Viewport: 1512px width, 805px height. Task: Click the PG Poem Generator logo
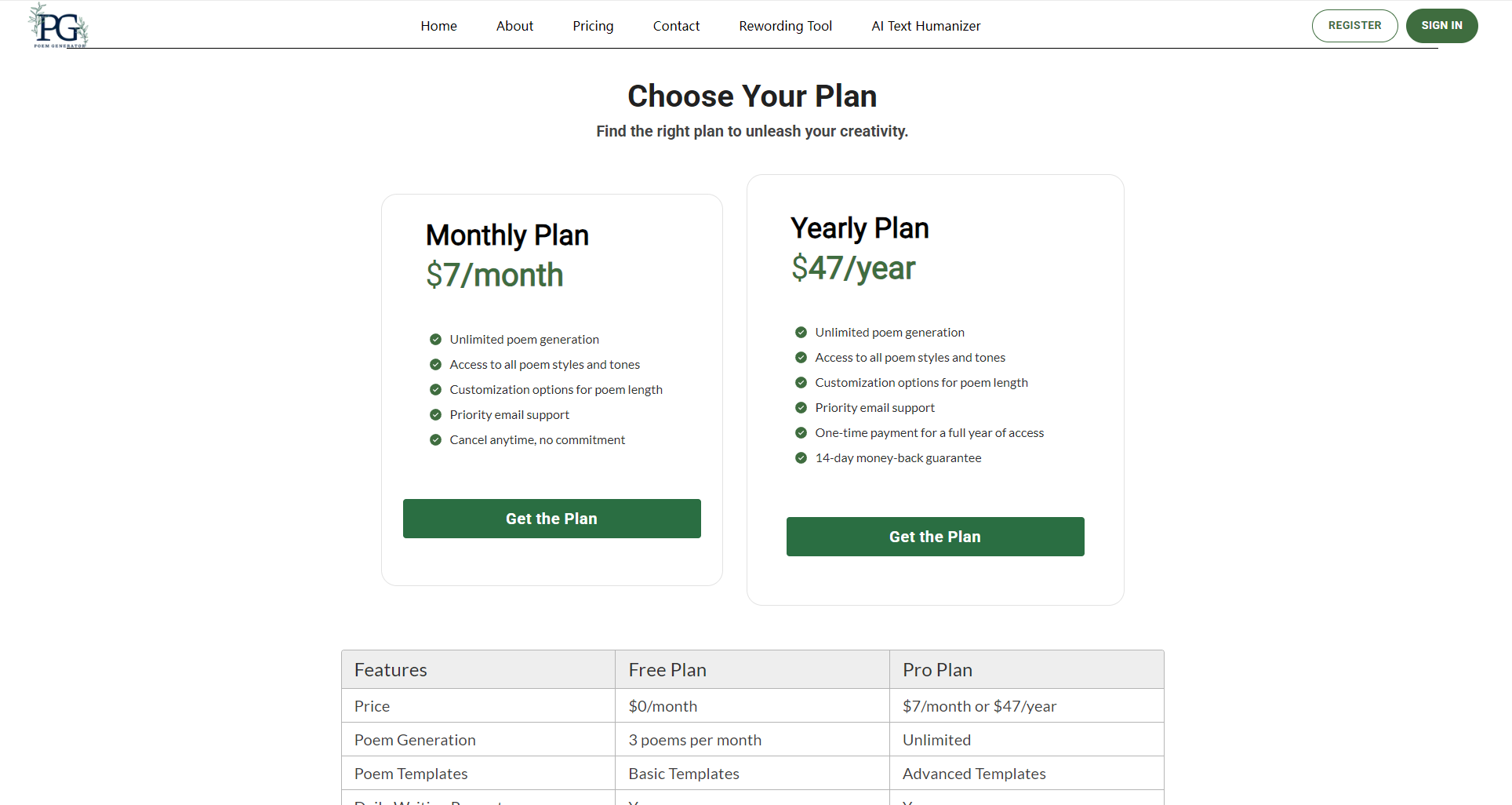(x=58, y=26)
